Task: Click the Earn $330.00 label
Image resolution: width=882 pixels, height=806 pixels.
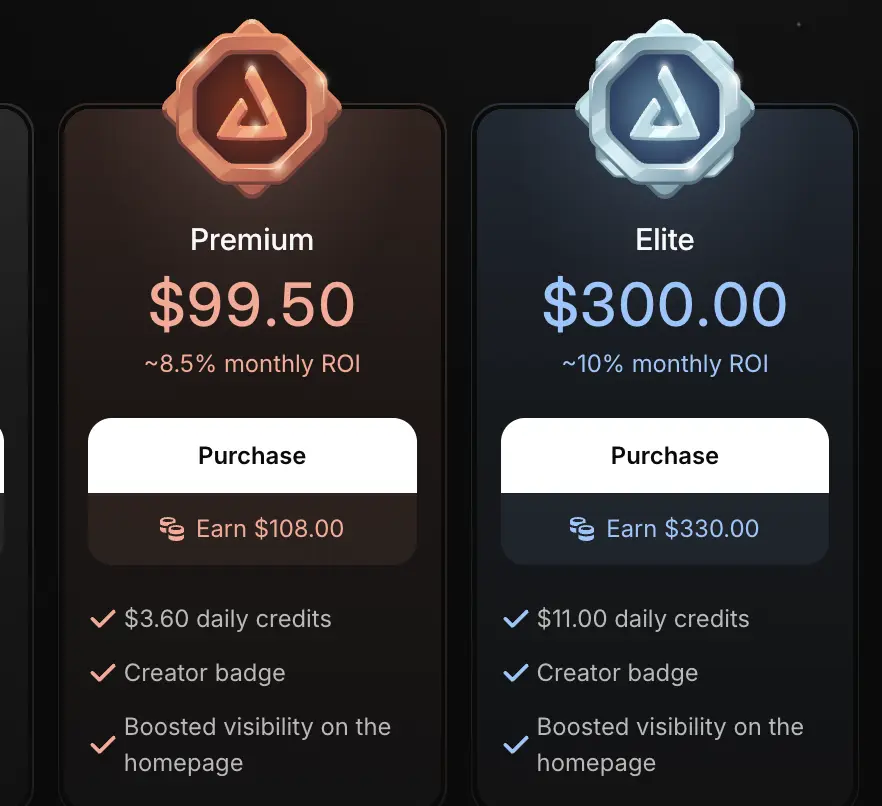Action: click(682, 529)
